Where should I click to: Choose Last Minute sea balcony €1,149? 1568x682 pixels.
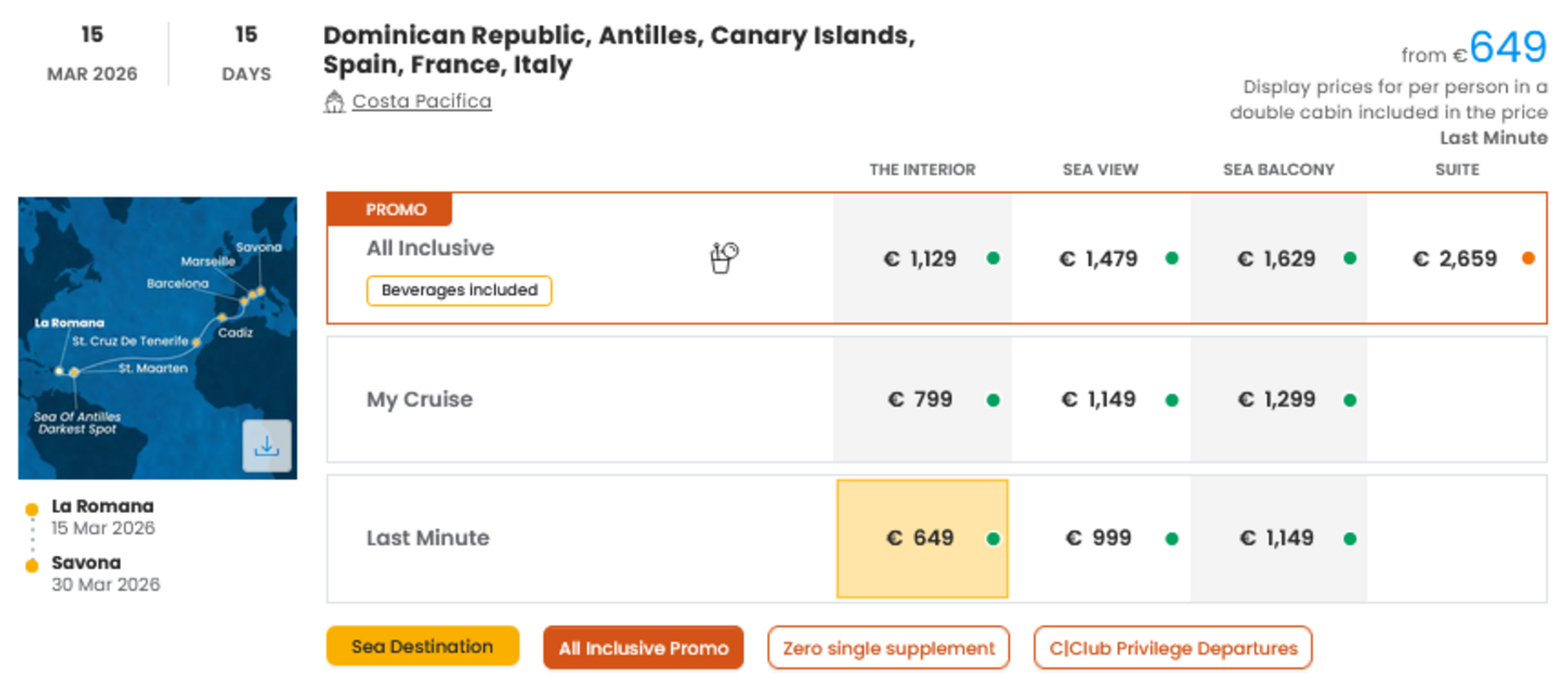point(1277,538)
